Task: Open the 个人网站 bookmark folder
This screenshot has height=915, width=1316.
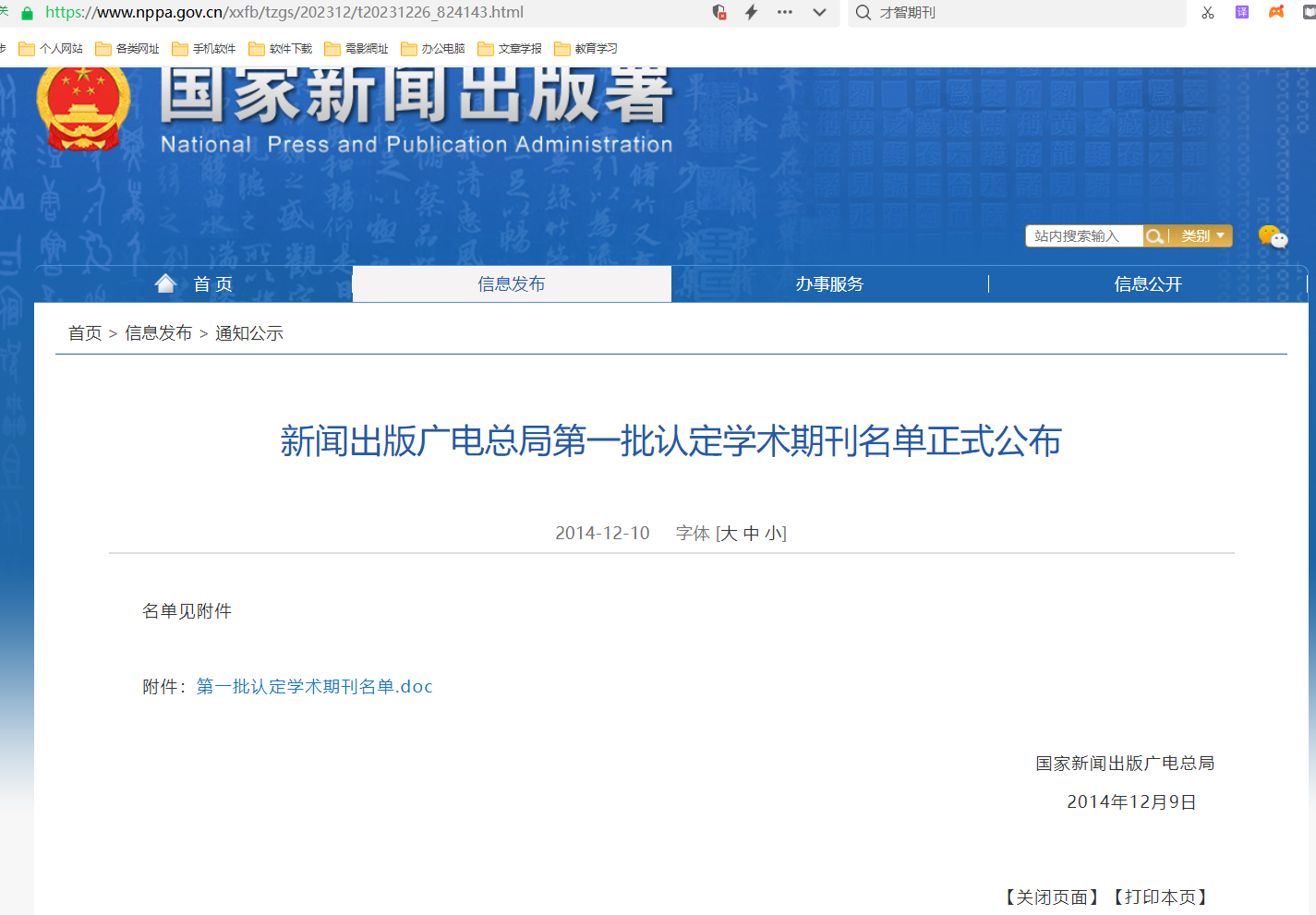Action: click(51, 49)
